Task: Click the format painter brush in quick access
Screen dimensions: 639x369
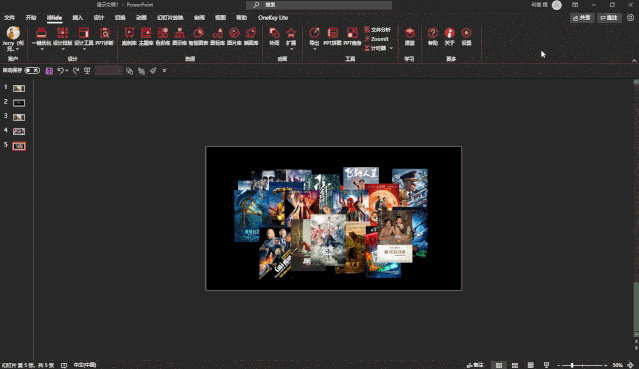Action: tap(153, 71)
